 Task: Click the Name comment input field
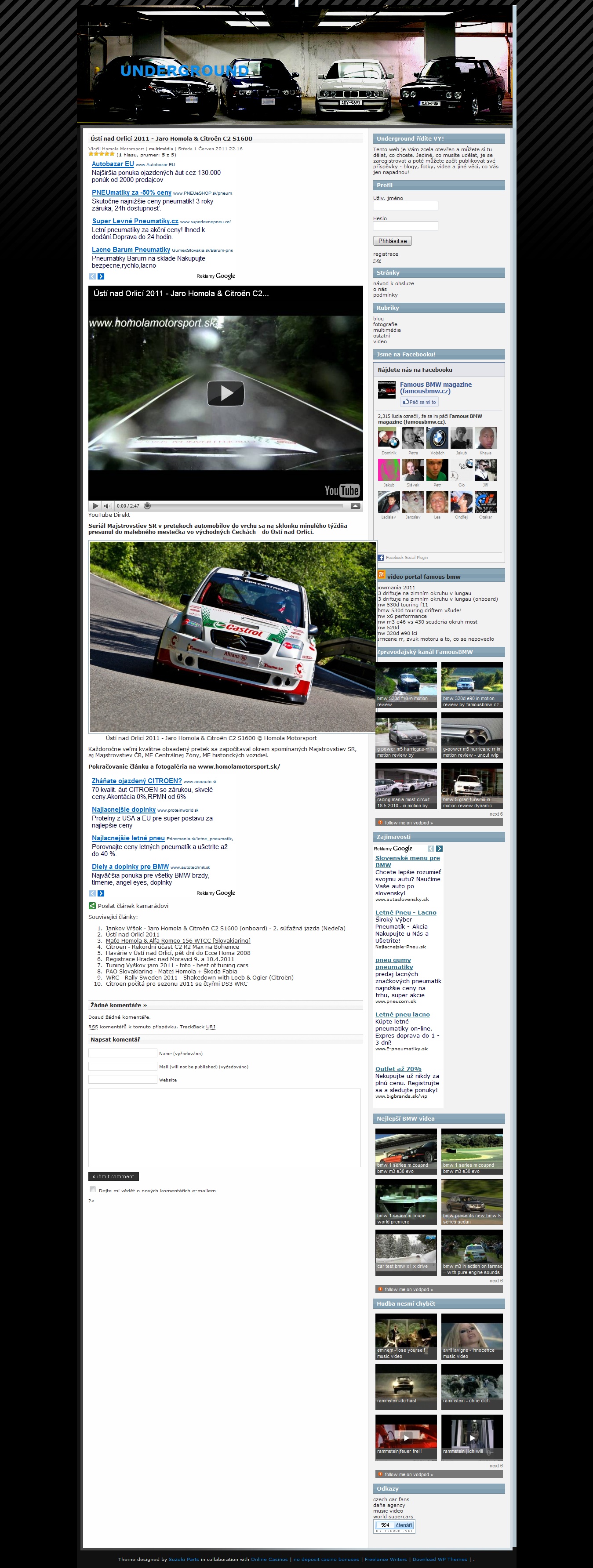[122, 1053]
